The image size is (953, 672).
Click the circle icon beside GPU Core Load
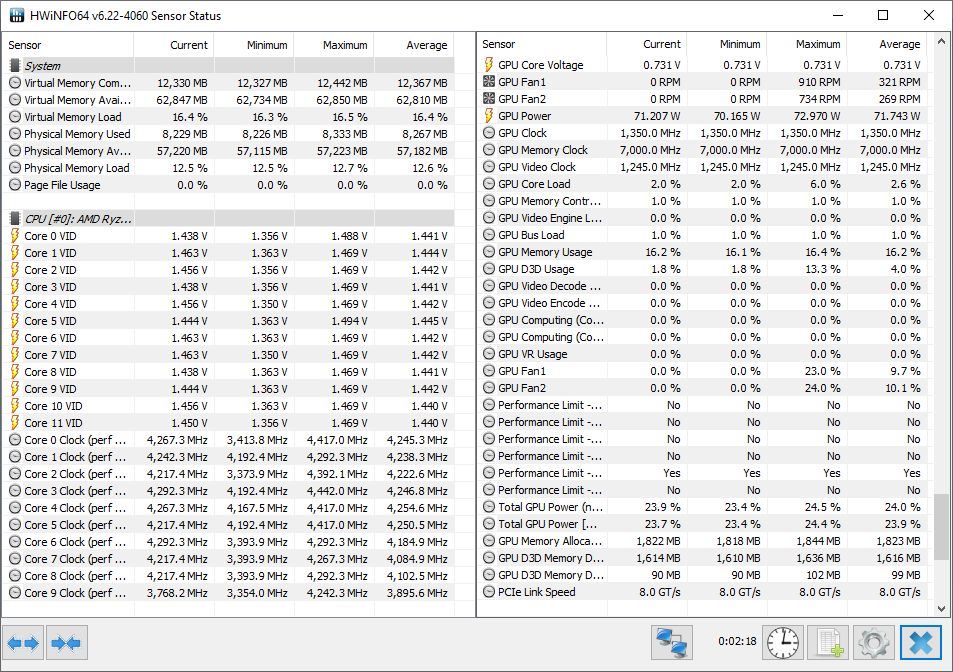point(489,183)
